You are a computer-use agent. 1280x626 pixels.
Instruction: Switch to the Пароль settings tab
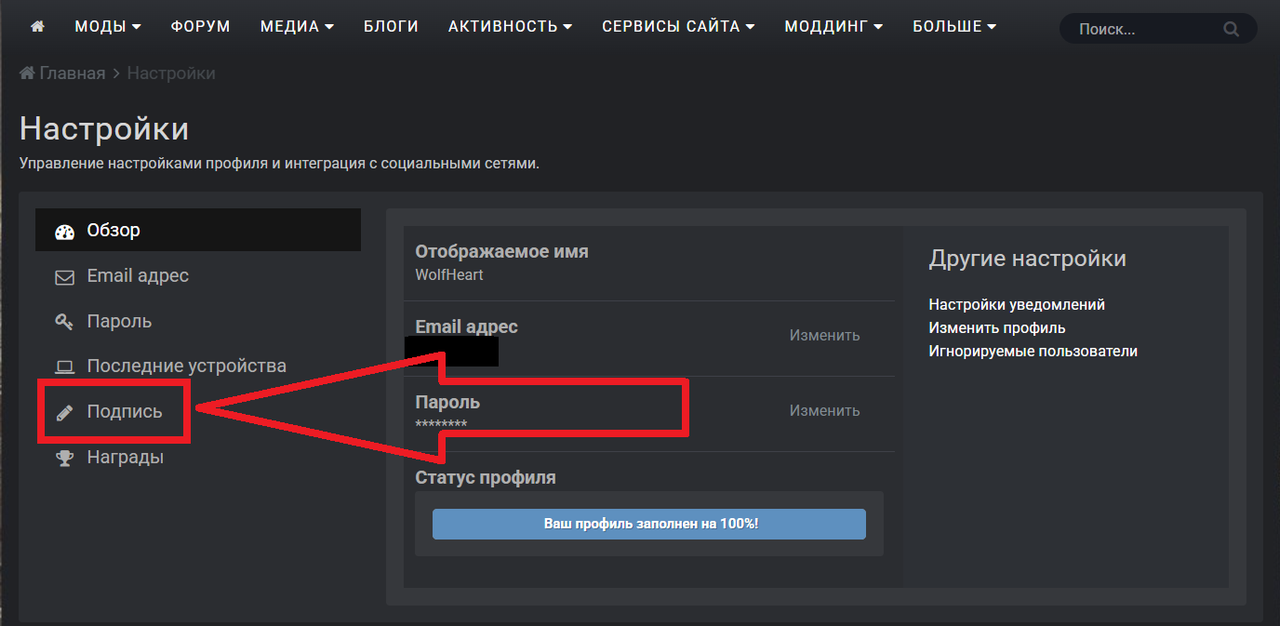click(x=198, y=321)
